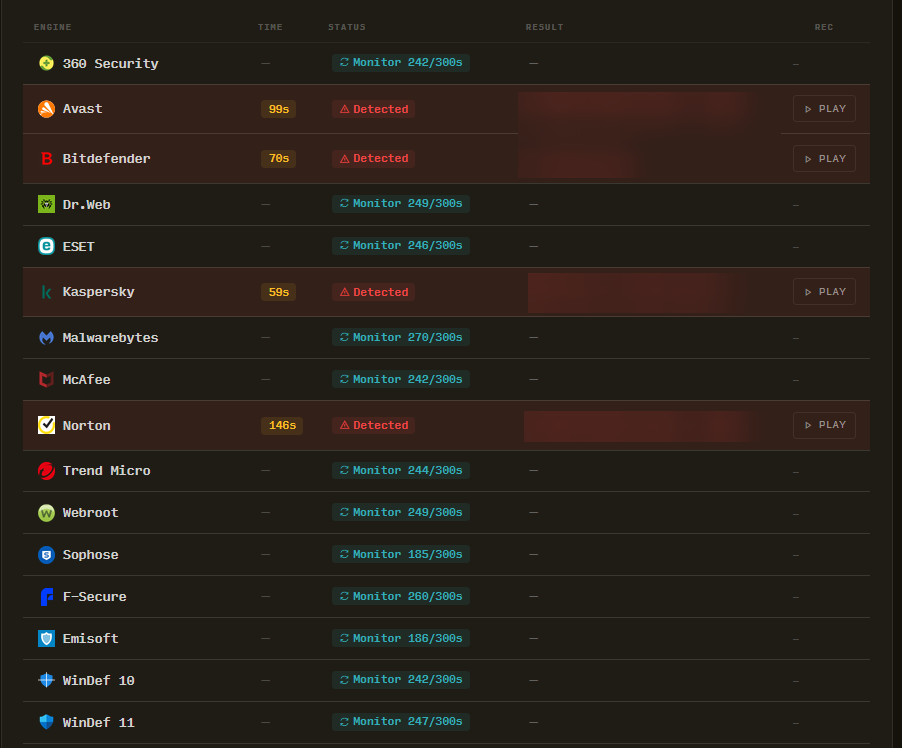Select the ESET logo icon

click(x=47, y=246)
